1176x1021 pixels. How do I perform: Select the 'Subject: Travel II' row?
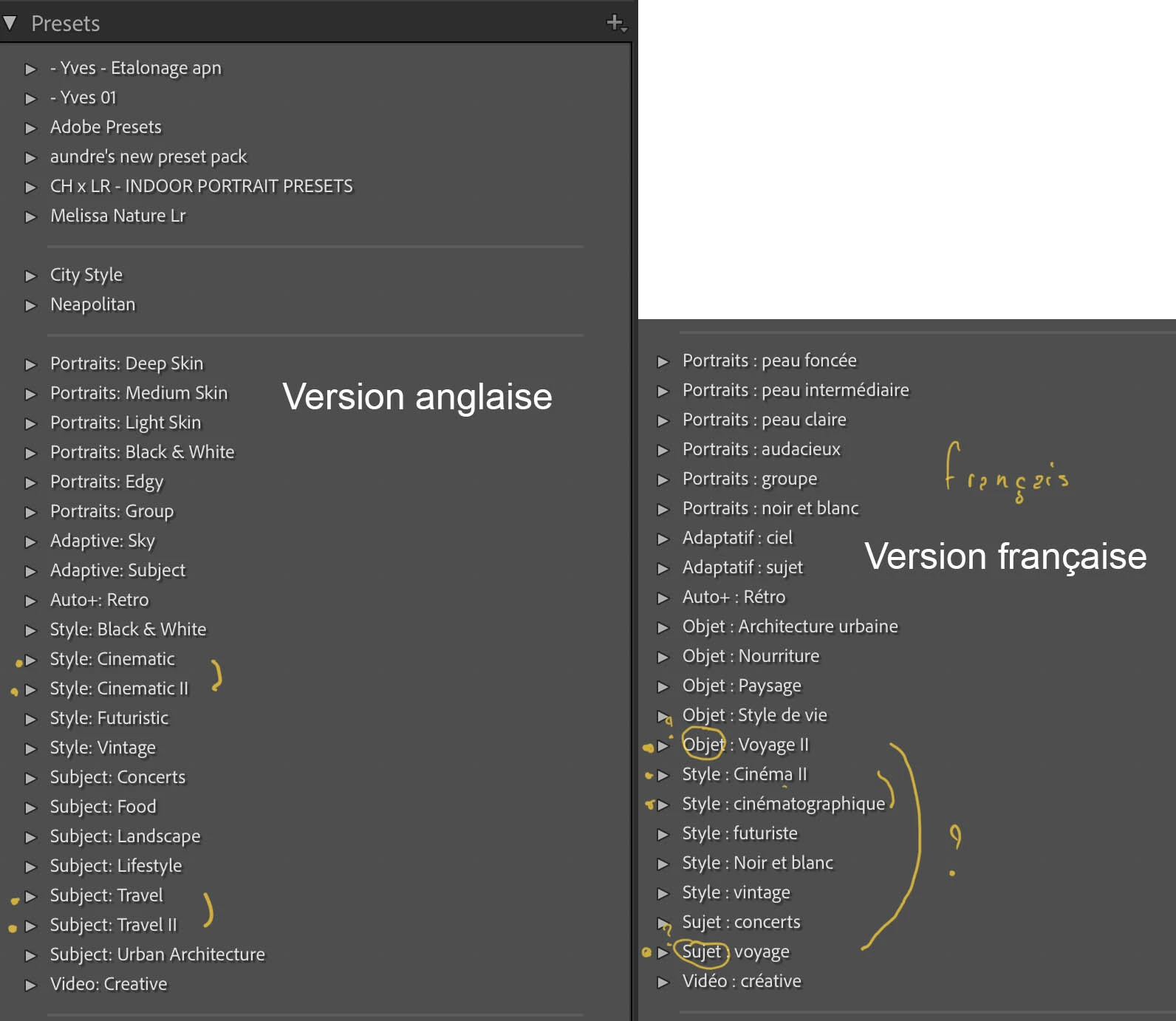pos(114,925)
